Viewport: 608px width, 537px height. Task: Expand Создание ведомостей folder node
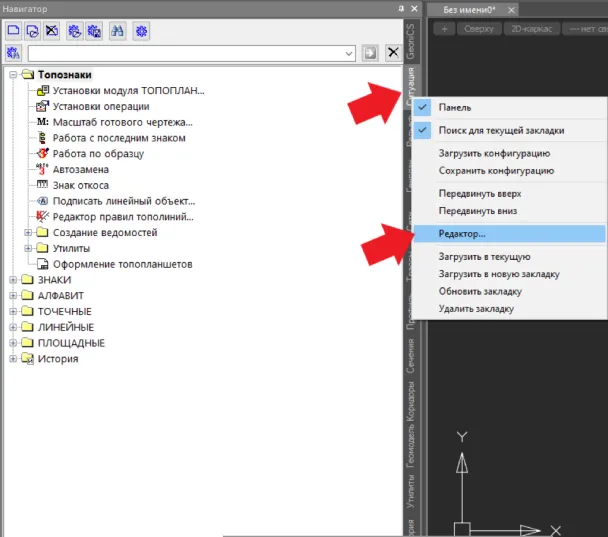click(28, 233)
